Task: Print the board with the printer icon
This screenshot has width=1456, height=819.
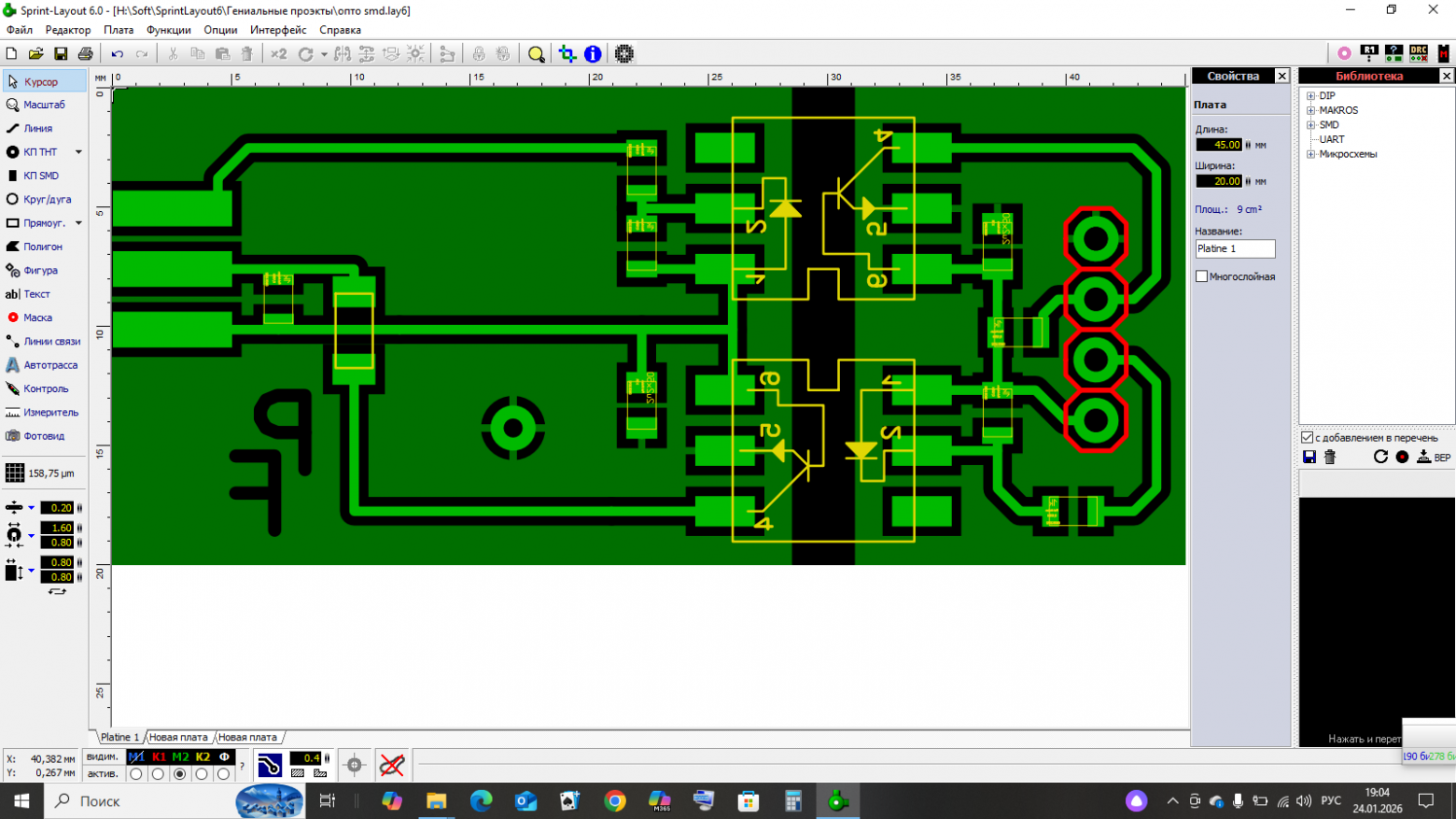Action: pos(85,54)
